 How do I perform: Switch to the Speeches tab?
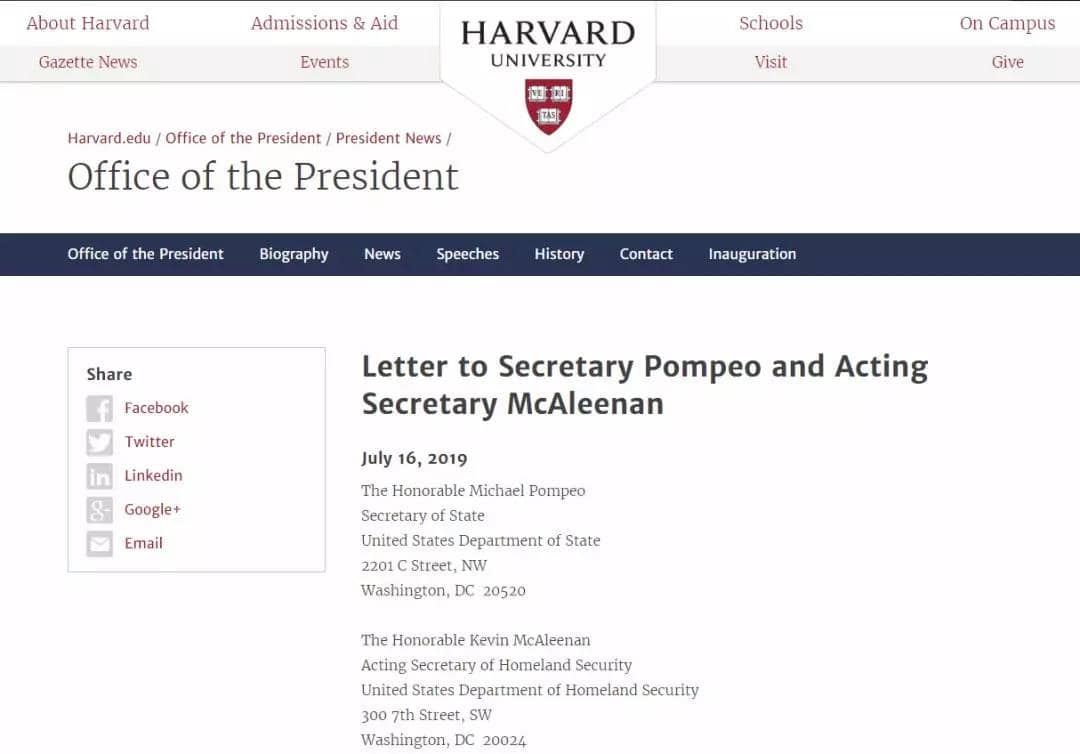pyautogui.click(x=467, y=254)
